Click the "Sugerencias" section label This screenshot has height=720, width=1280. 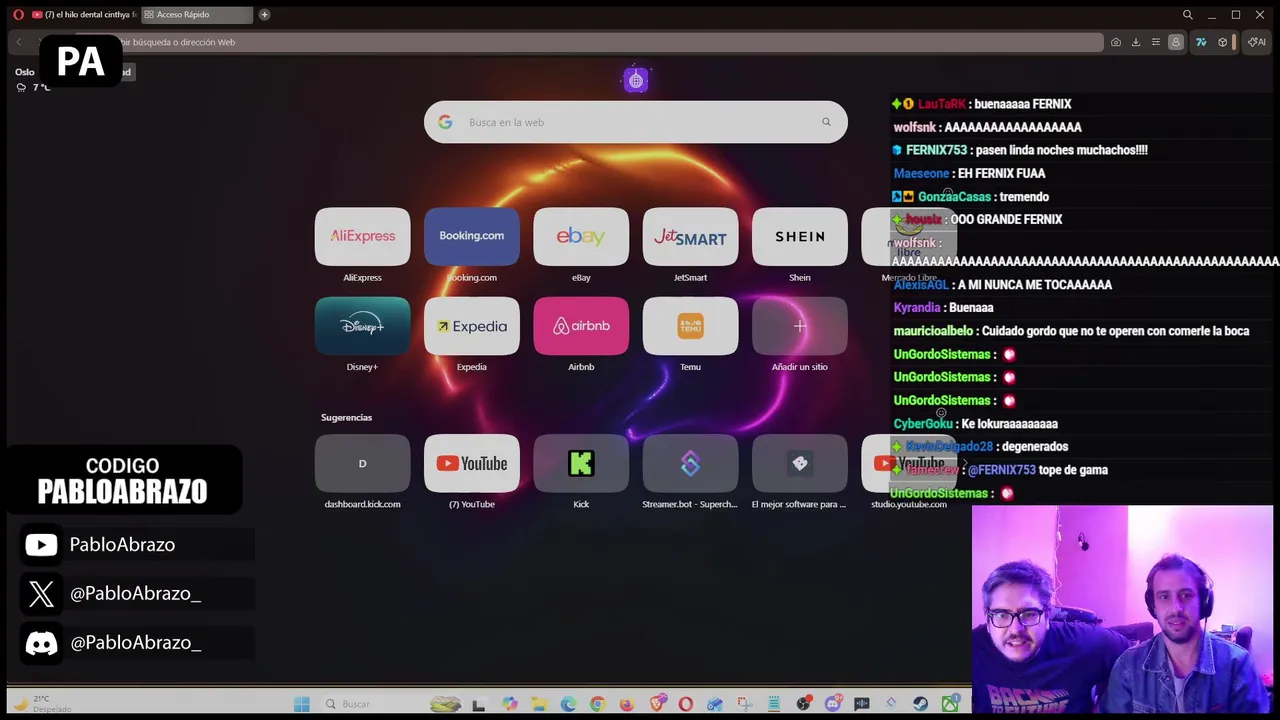pos(346,417)
